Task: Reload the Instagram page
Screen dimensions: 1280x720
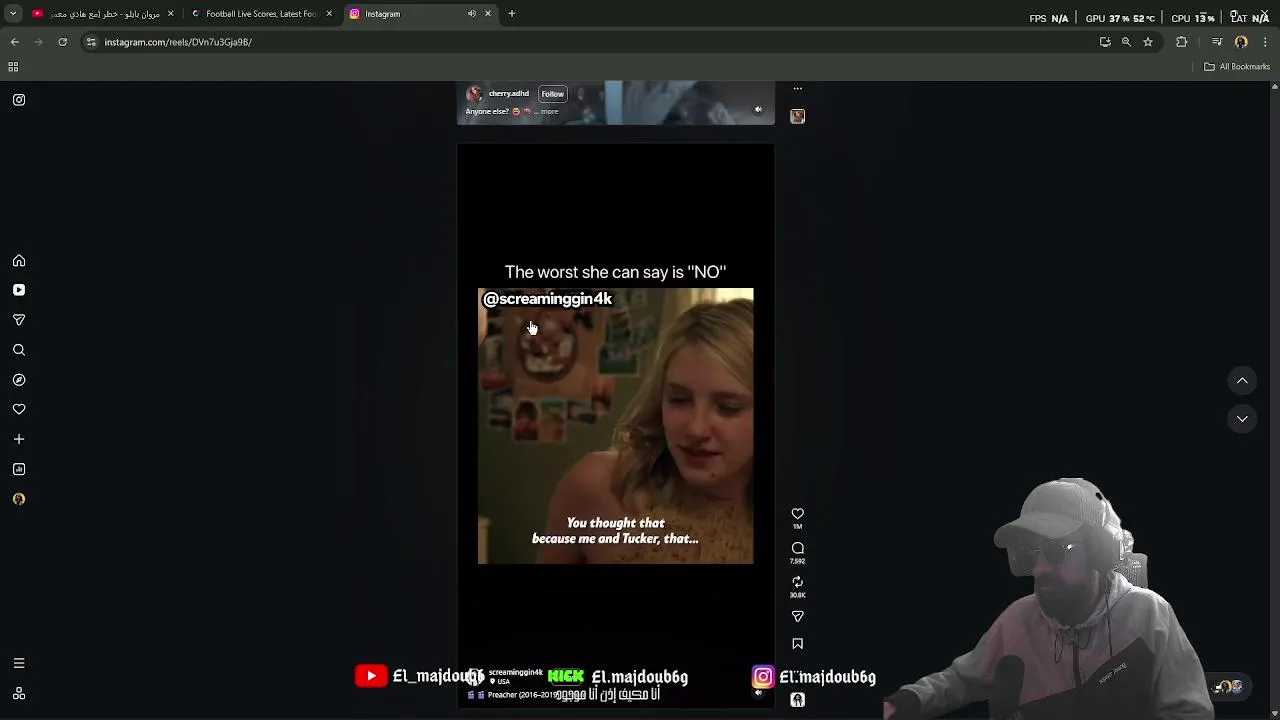Action: pyautogui.click(x=62, y=42)
